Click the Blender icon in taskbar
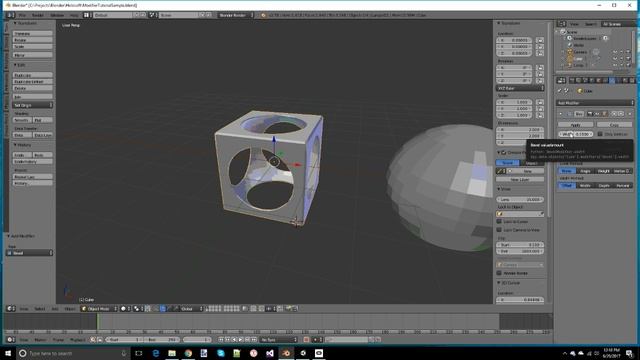Screen dimensions: 640x360 point(286,353)
